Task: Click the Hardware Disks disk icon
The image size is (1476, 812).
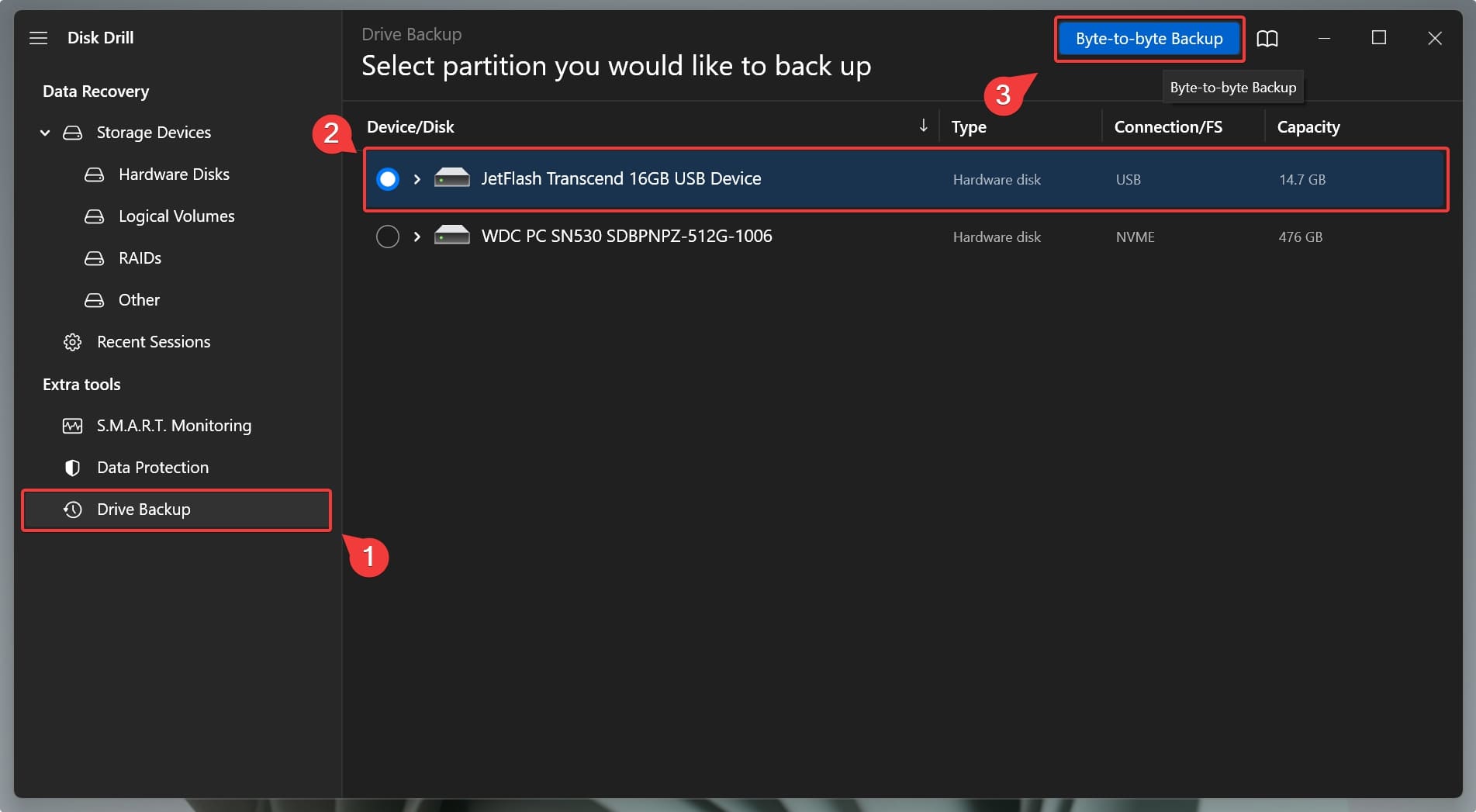Action: [94, 174]
